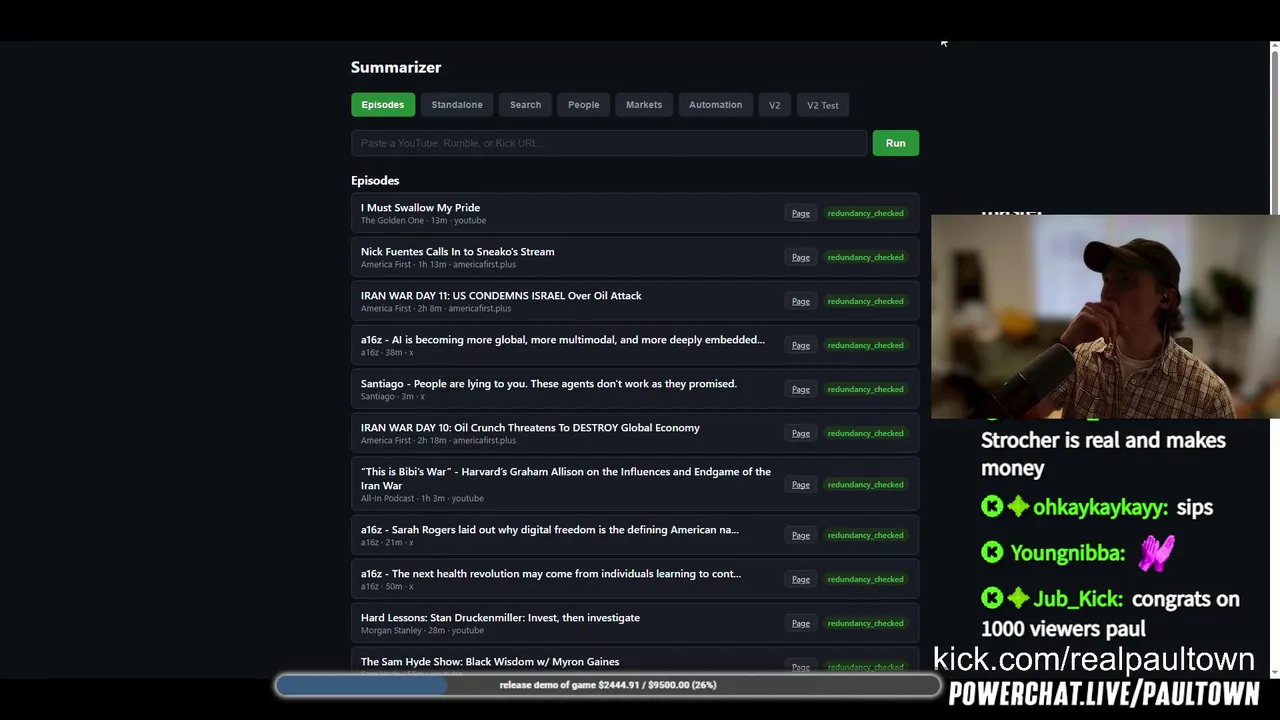Open Page for IRAN WAR DAY 10 episode

(801, 433)
